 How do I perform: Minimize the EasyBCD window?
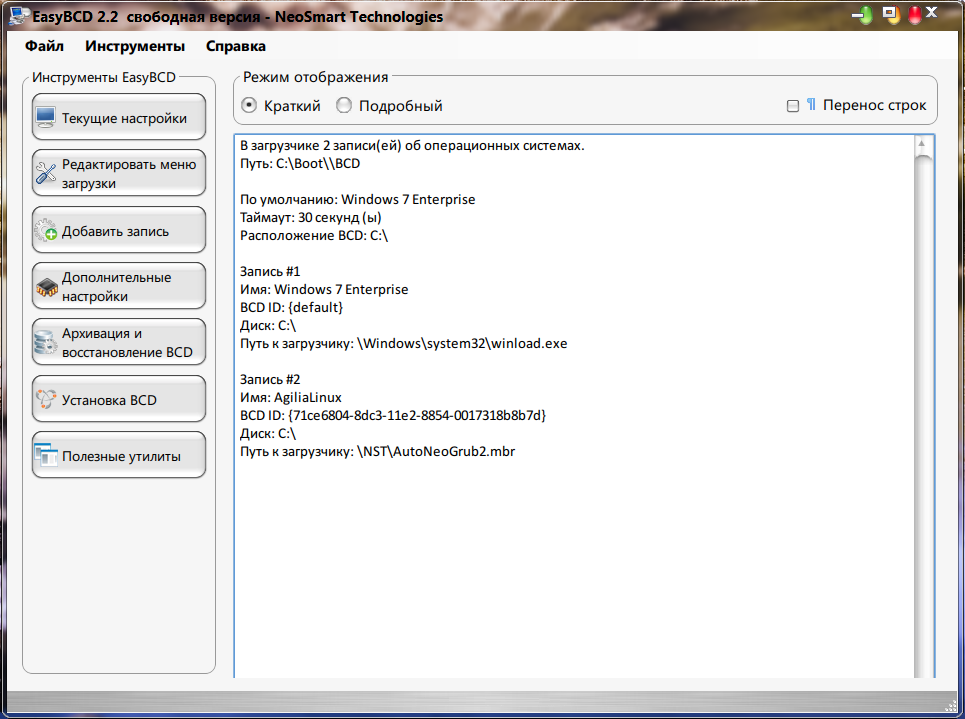[863, 15]
